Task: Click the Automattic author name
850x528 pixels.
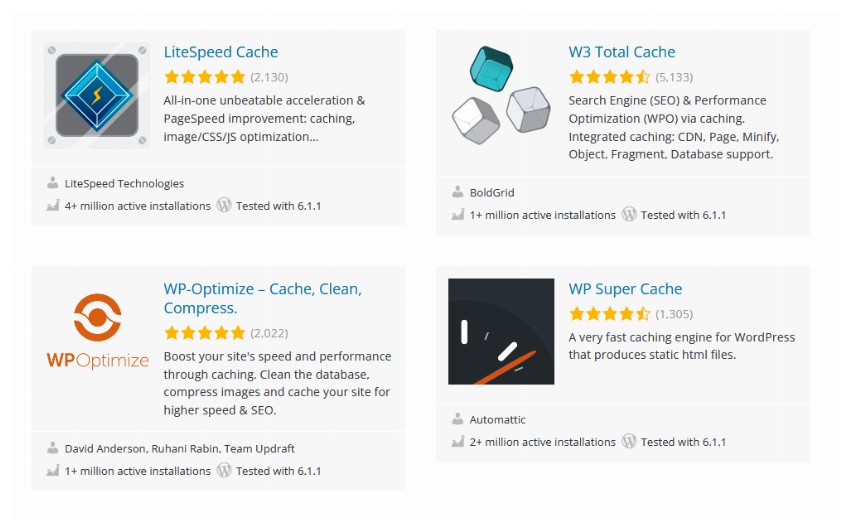Action: tap(497, 420)
